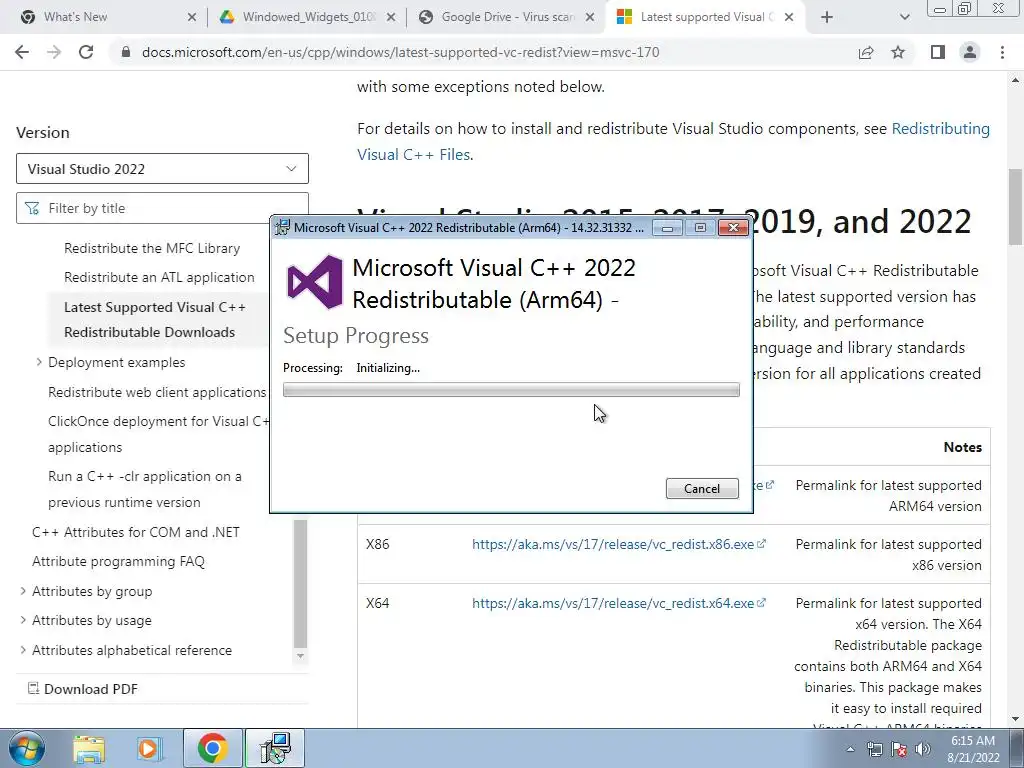Click the network tray icon
Screen dimensions: 1024x768
874,749
